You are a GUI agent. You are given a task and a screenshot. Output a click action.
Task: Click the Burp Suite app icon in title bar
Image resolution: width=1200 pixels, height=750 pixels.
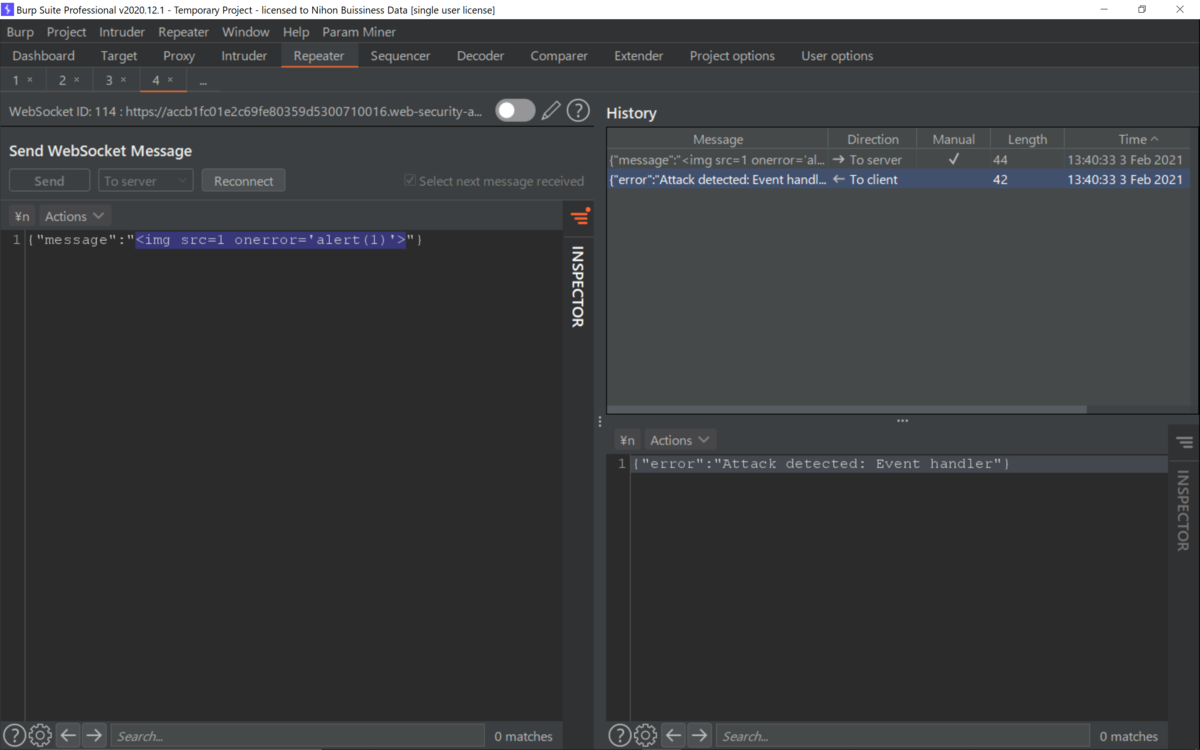coord(8,9)
